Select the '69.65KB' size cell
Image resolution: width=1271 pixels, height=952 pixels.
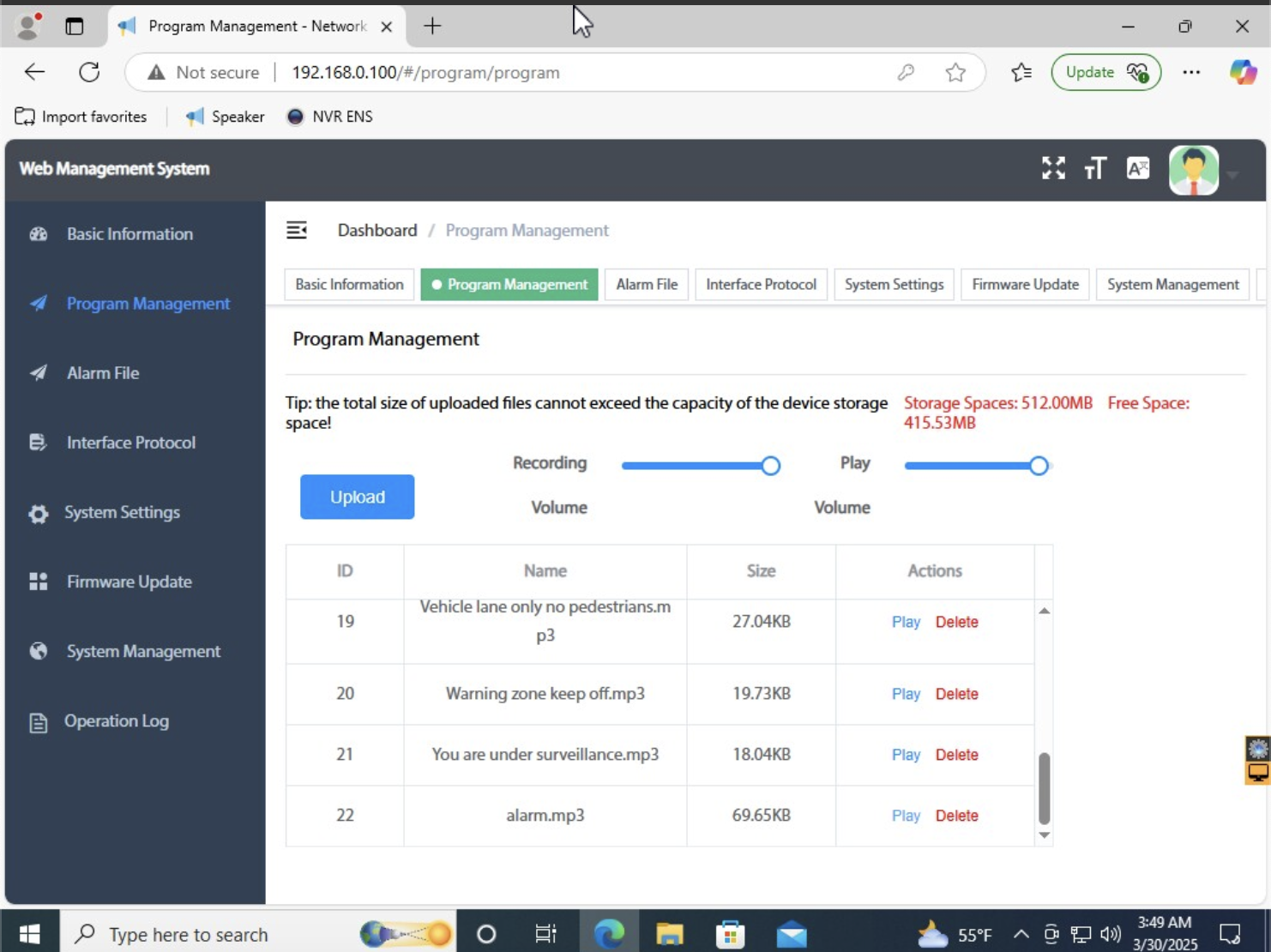tap(762, 816)
